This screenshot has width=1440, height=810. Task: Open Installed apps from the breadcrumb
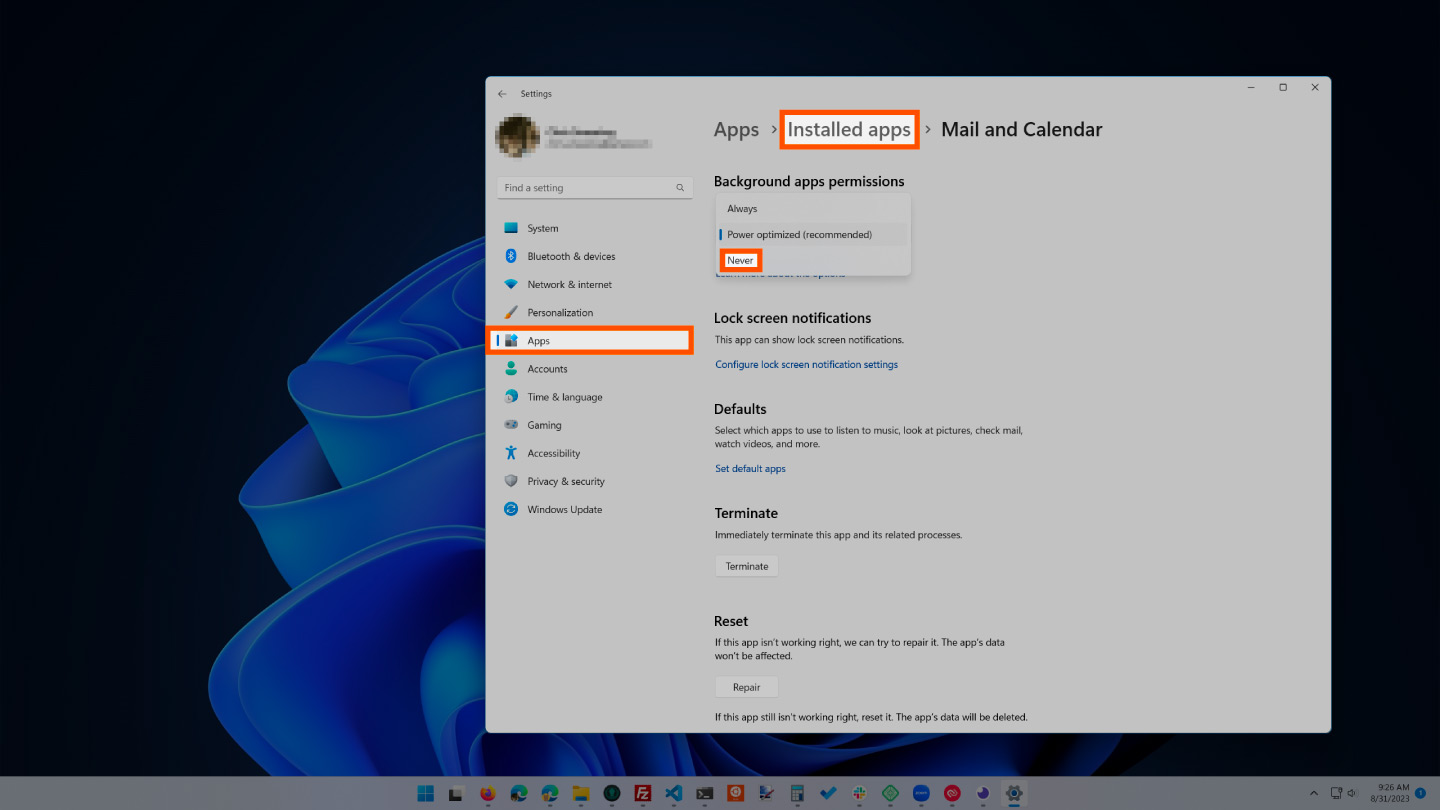[849, 129]
